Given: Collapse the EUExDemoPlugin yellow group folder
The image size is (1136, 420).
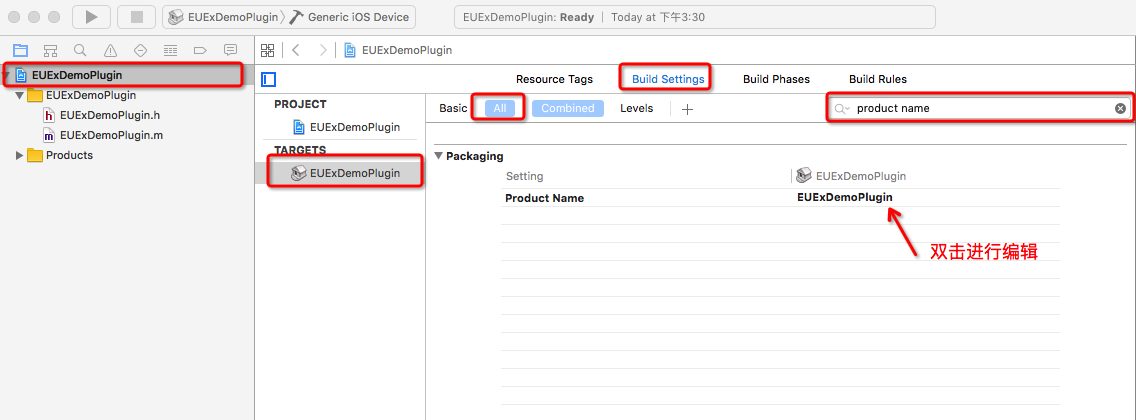Looking at the screenshot, I should (x=20, y=95).
